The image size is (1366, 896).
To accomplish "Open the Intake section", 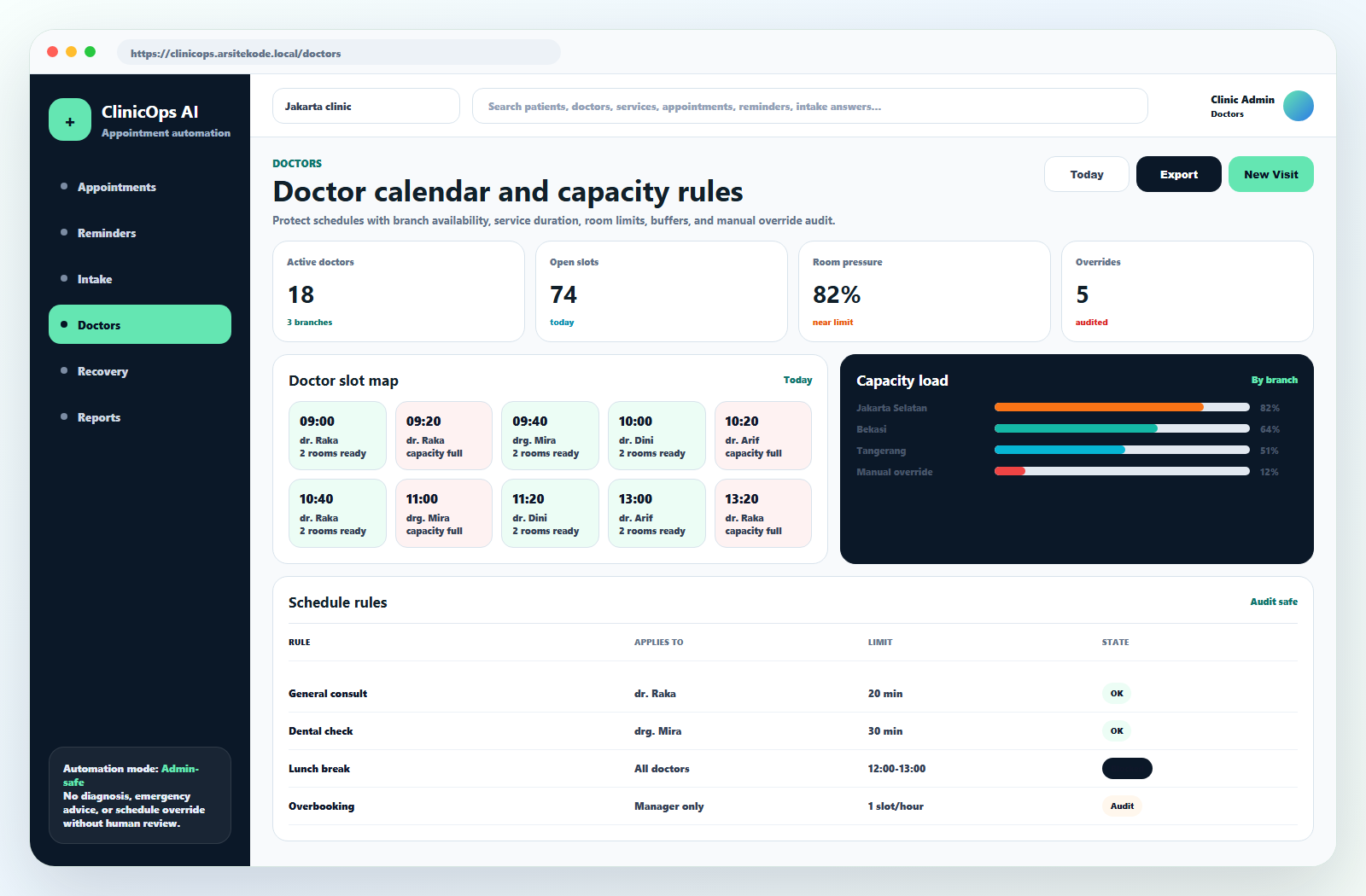I will coord(140,279).
